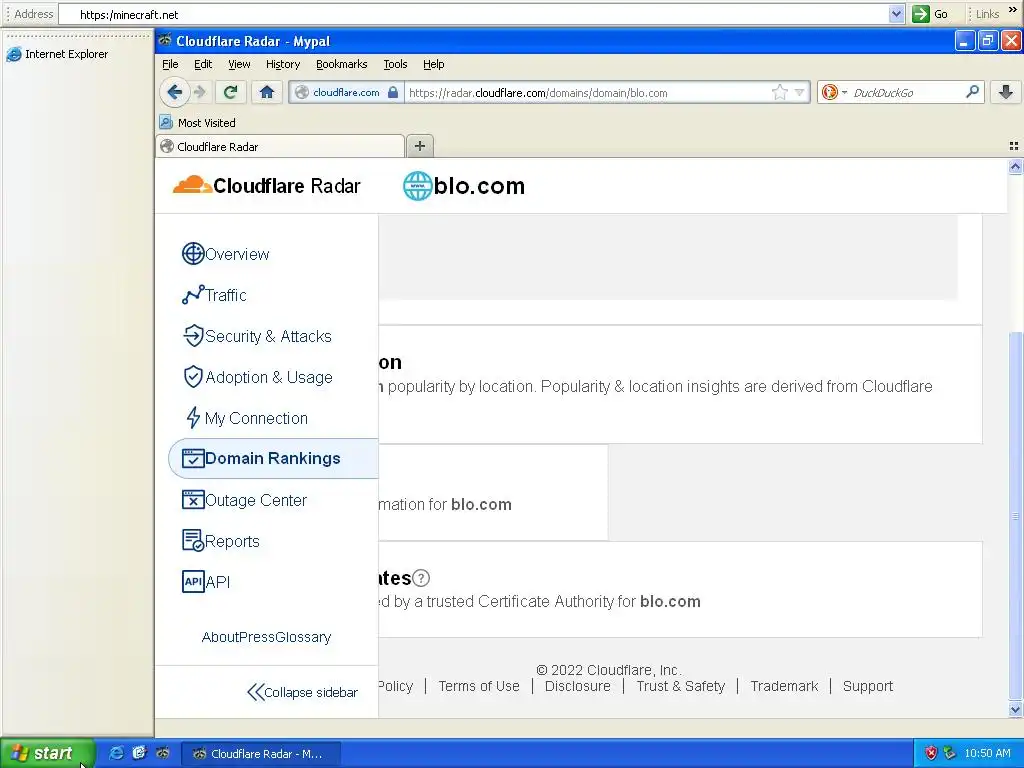Open the browser home page icon

coord(266,93)
